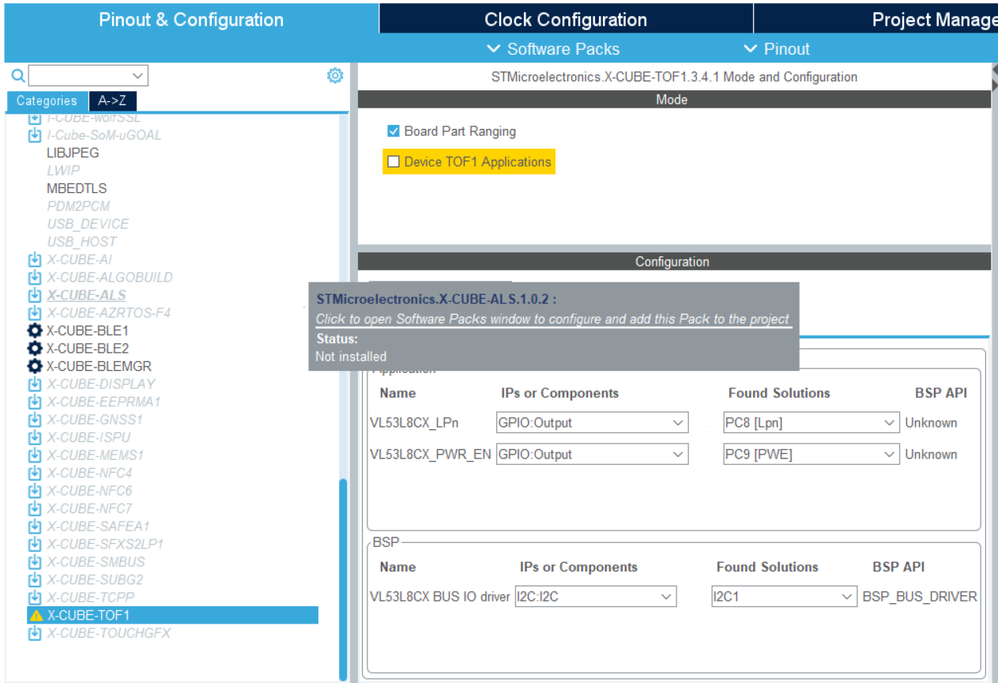Open VL53L8CX_LPn GPIO:Output dropdown

(592, 423)
